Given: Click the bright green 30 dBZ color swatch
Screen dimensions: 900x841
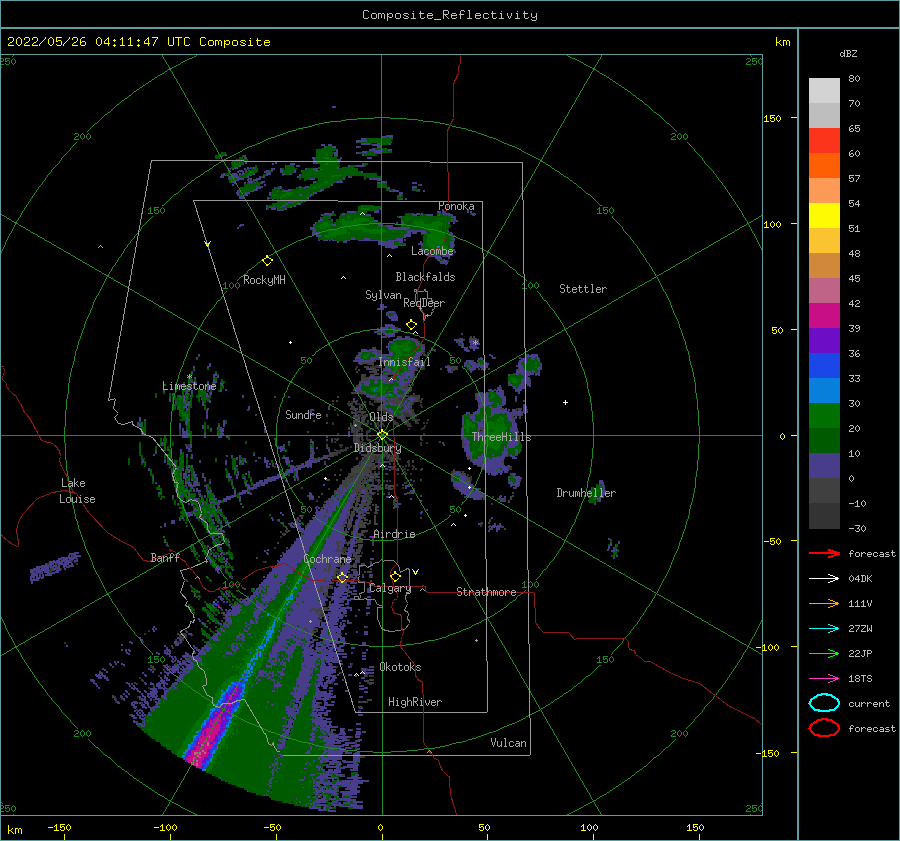Looking at the screenshot, I should [x=824, y=416].
